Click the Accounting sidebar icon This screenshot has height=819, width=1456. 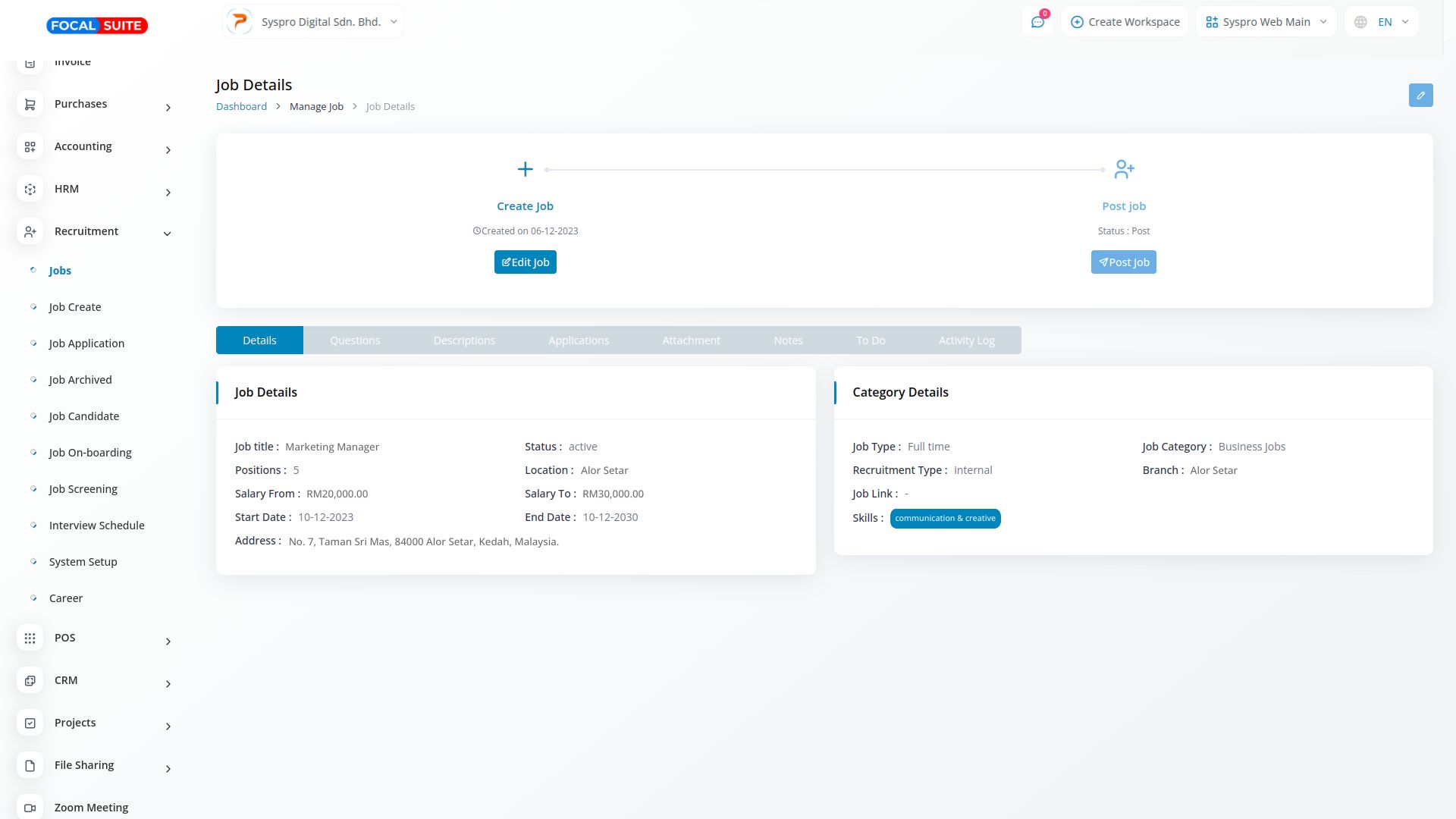[x=30, y=147]
